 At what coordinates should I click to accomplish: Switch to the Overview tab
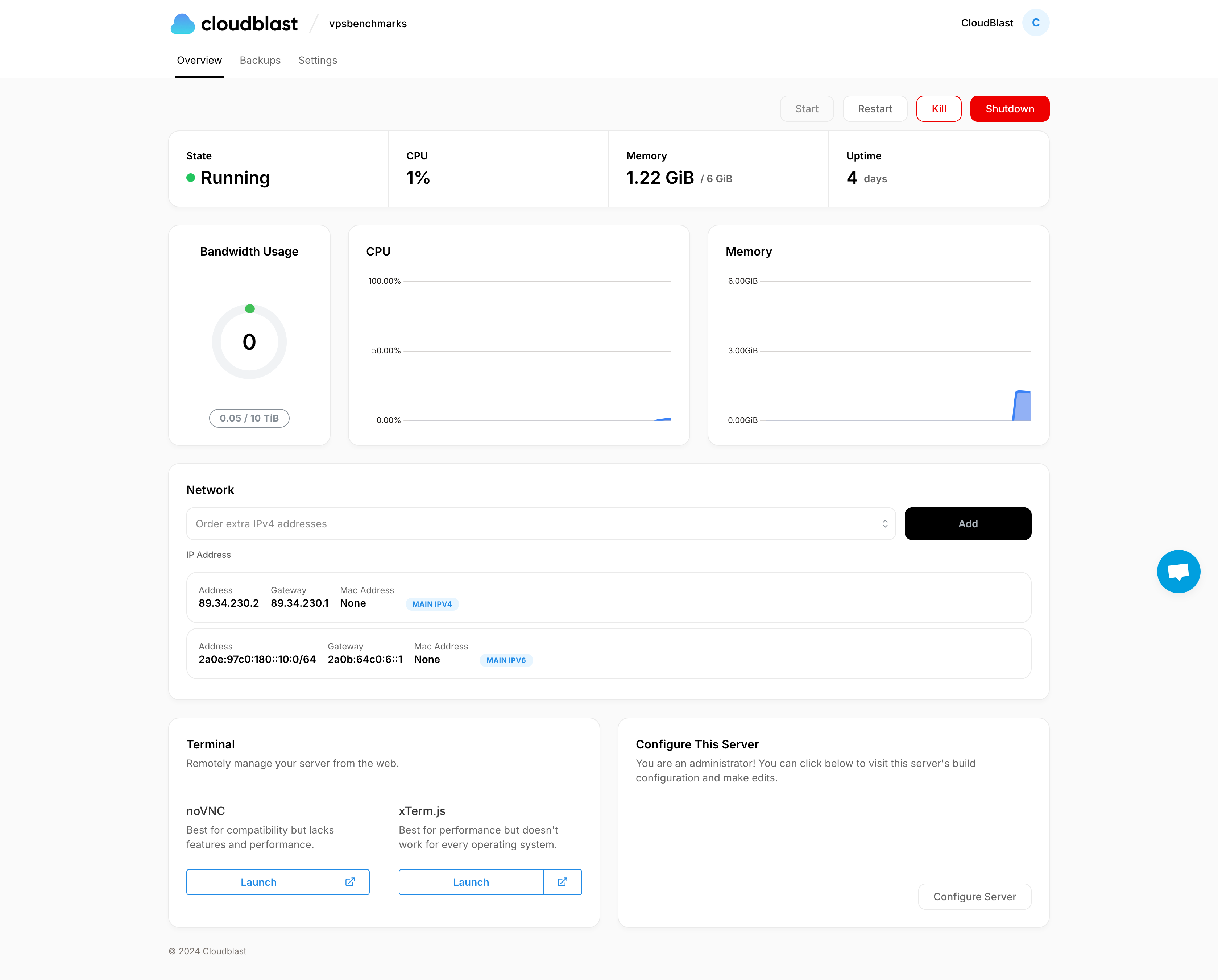(x=199, y=61)
